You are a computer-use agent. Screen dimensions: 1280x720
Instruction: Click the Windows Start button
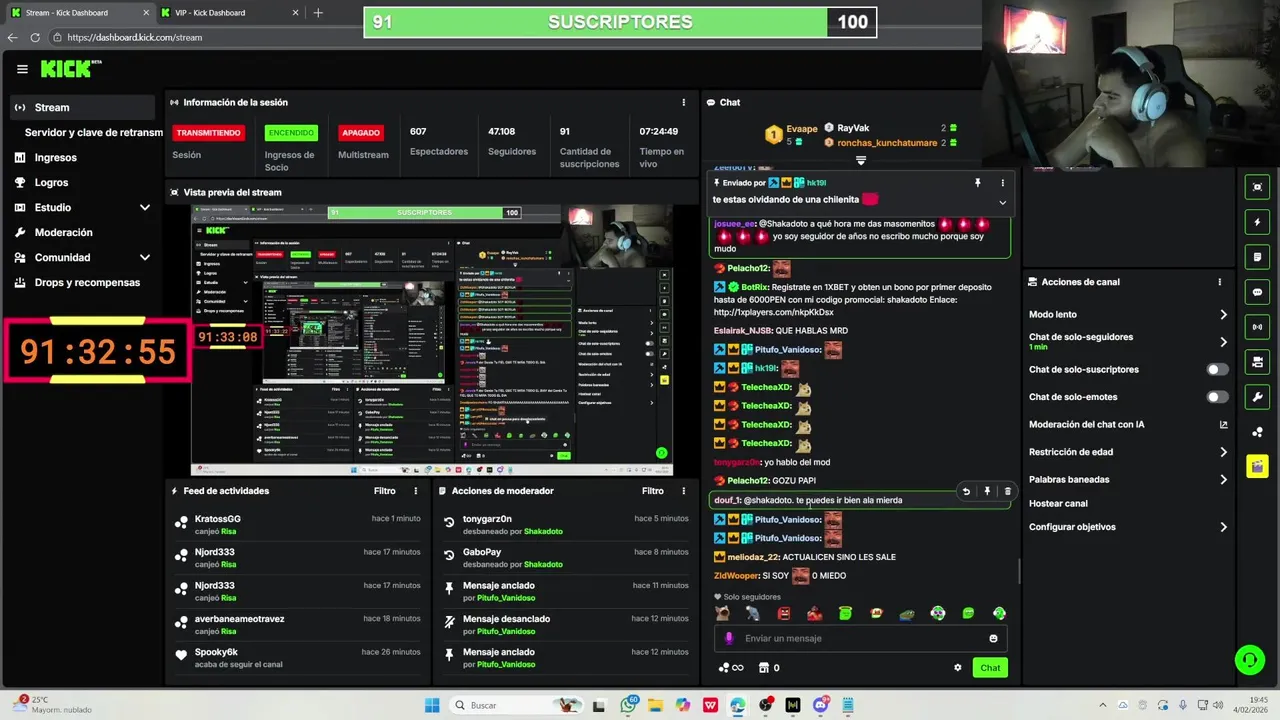[432, 705]
